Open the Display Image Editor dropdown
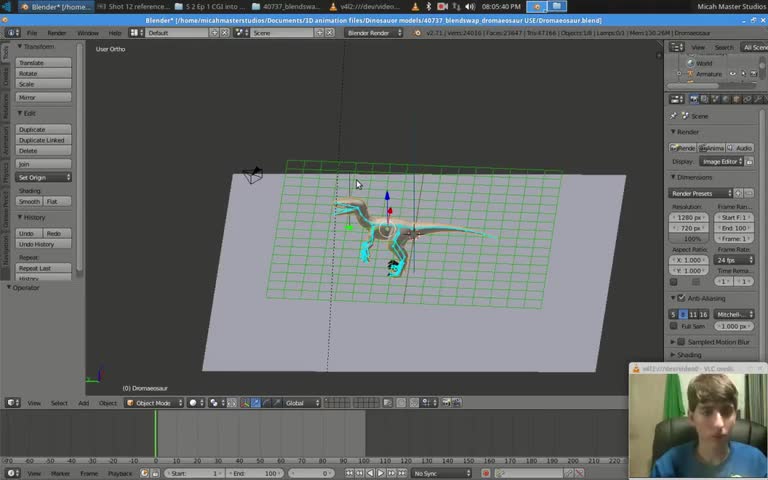This screenshot has width=768, height=480. (721, 162)
